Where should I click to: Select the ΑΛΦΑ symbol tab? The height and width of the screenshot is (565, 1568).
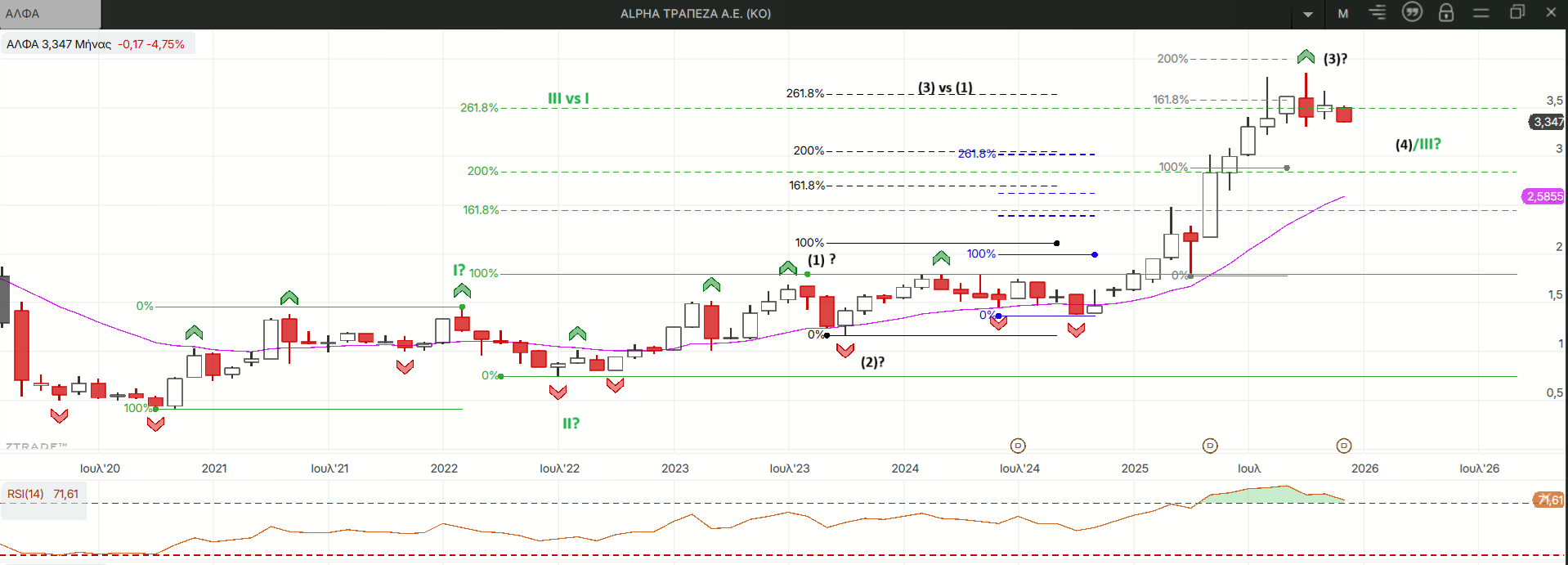click(49, 14)
